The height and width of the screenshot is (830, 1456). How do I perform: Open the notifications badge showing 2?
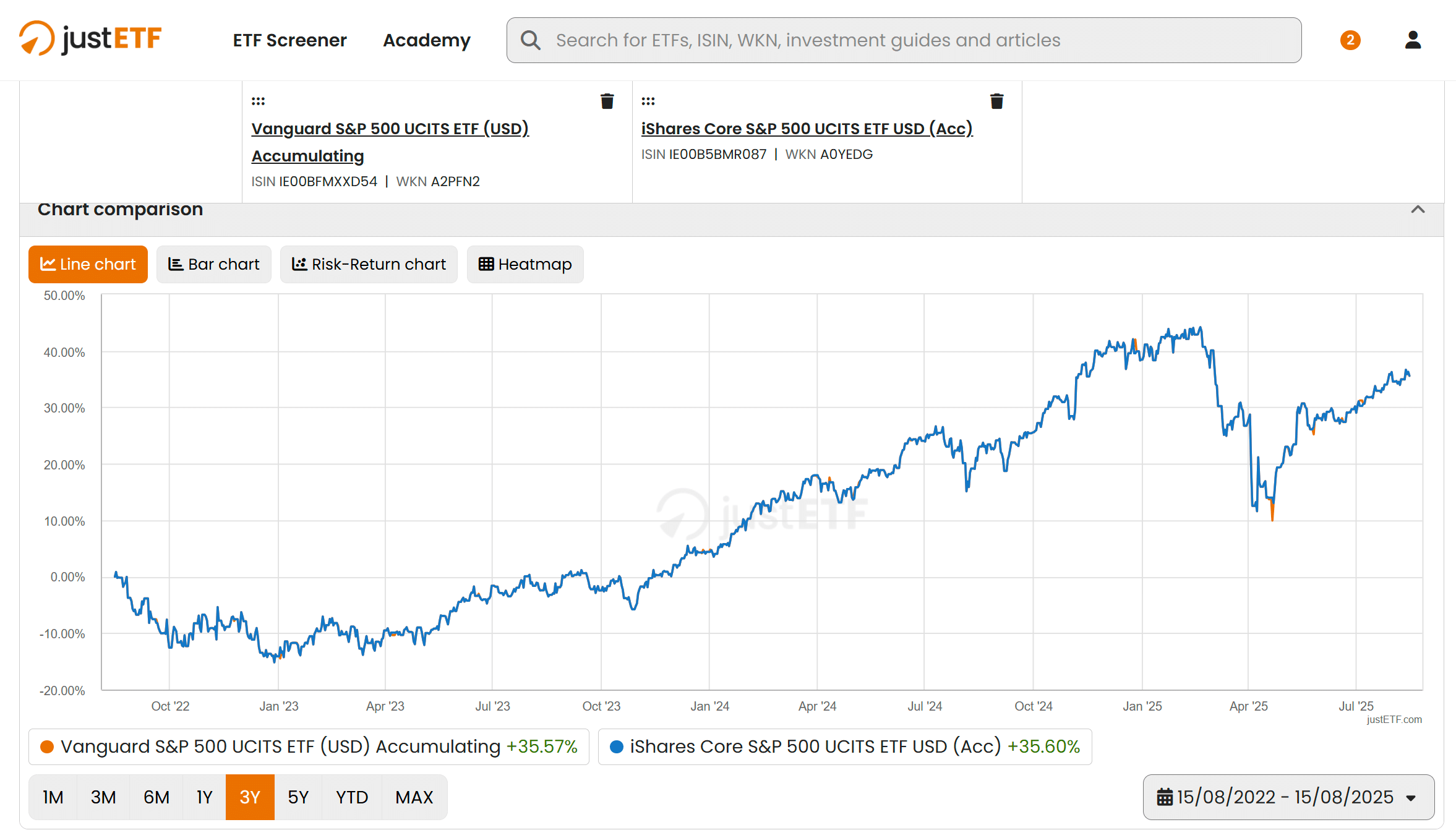tap(1350, 40)
